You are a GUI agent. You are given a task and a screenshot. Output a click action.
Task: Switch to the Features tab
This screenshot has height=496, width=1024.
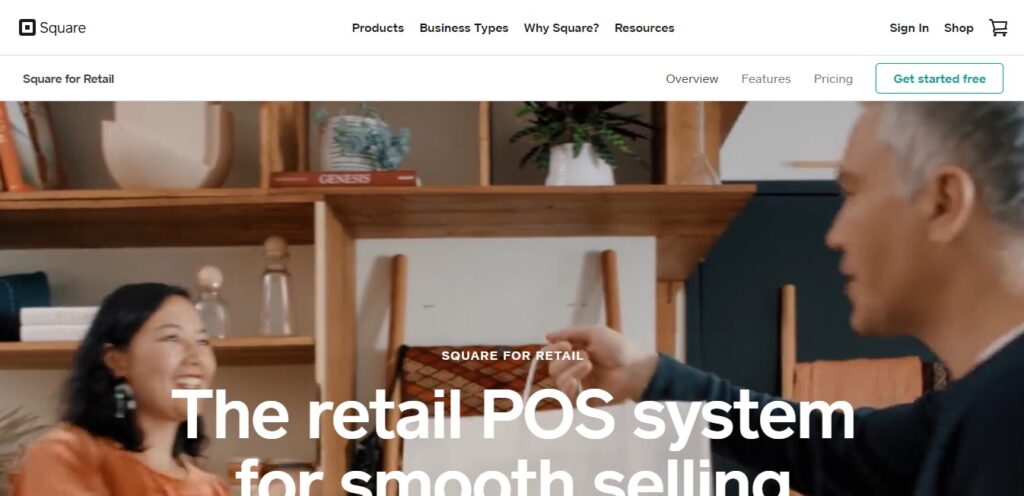(765, 79)
